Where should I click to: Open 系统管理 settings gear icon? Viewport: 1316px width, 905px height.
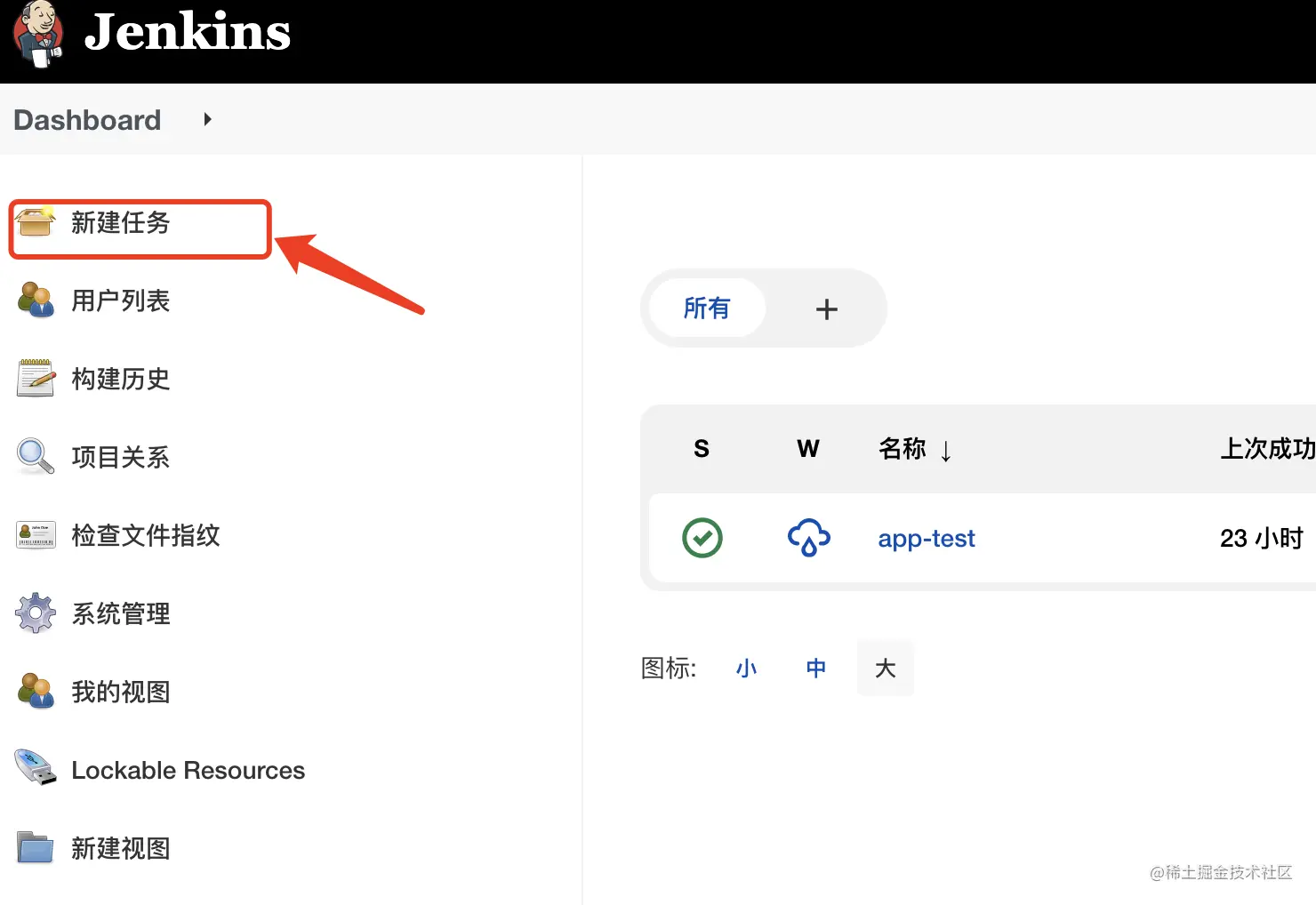point(34,613)
